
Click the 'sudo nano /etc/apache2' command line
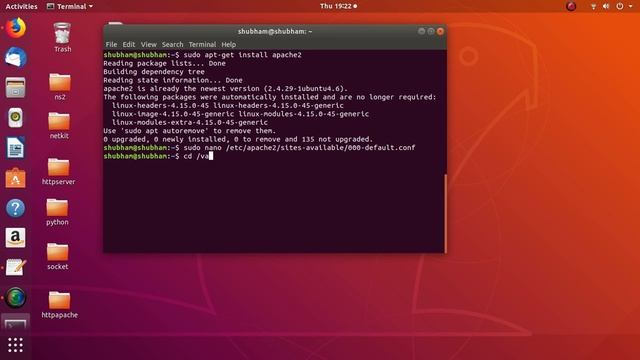(259, 148)
